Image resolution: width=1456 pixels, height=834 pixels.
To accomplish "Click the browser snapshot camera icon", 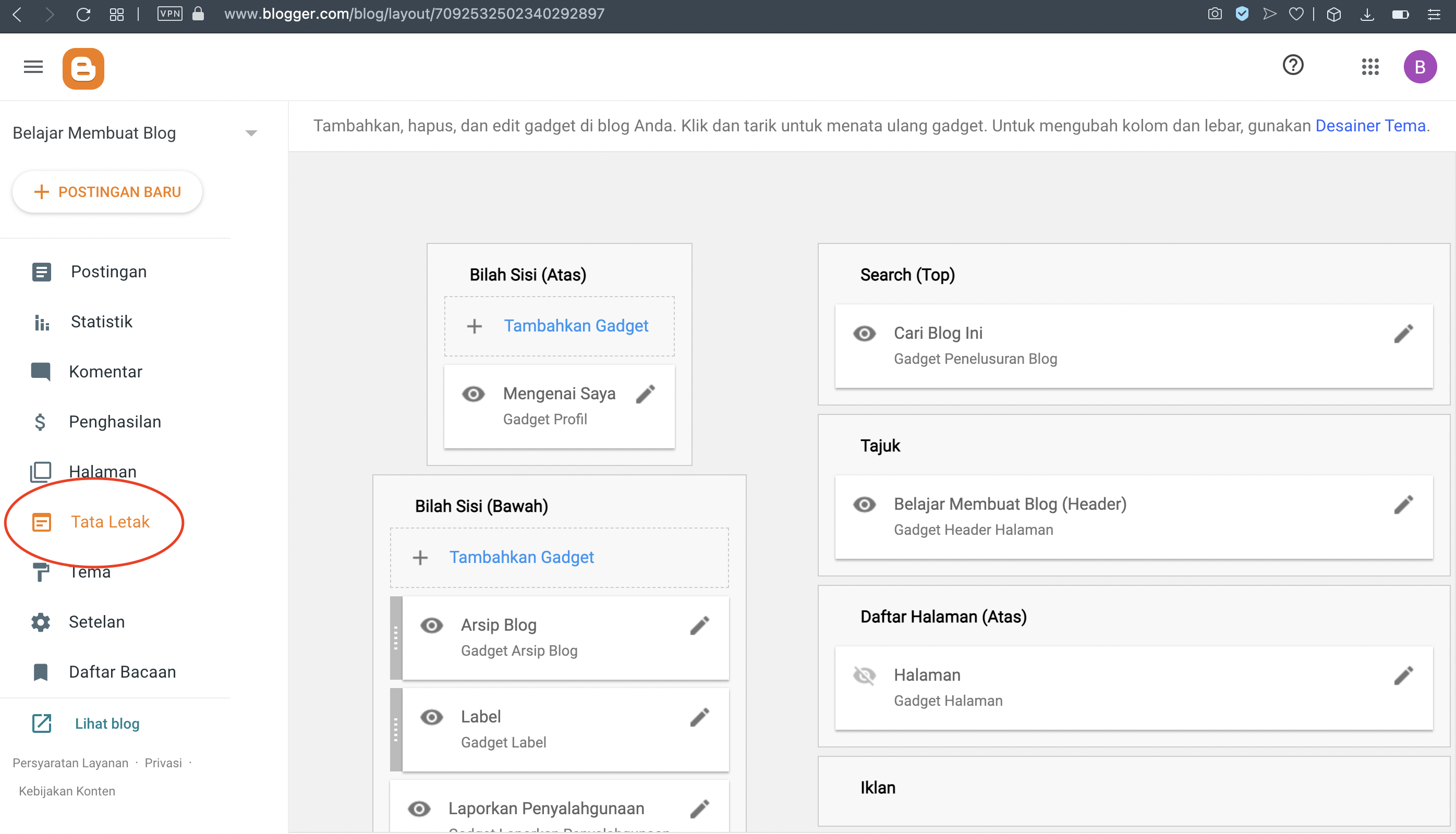I will pyautogui.click(x=1214, y=14).
